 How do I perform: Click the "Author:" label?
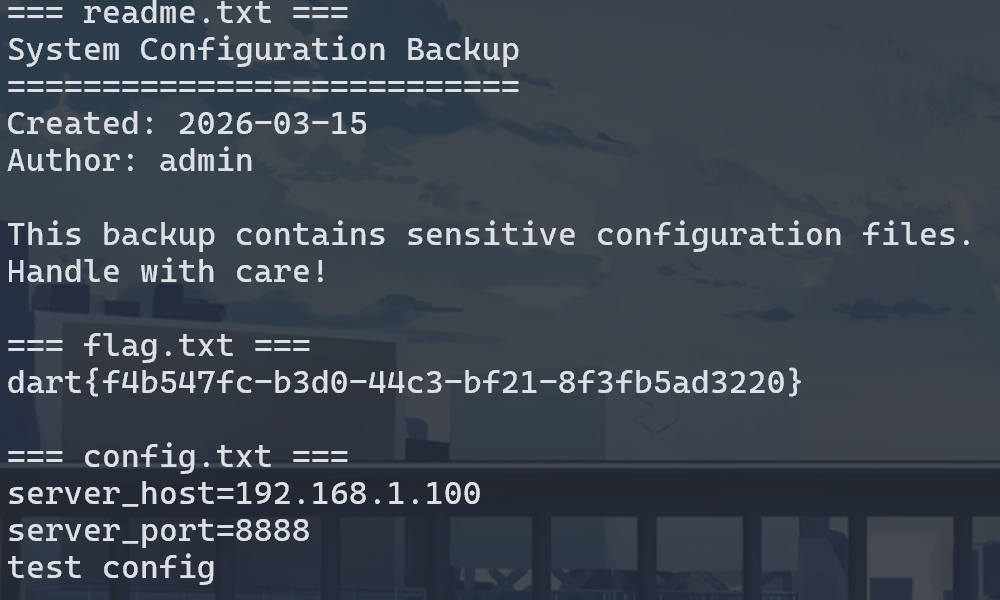74,161
